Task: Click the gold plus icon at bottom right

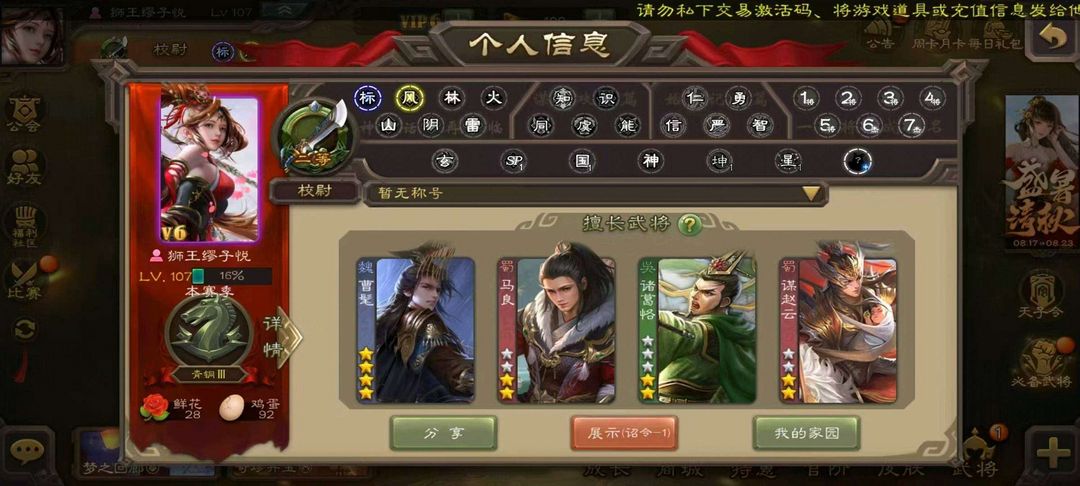Action: [1053, 452]
